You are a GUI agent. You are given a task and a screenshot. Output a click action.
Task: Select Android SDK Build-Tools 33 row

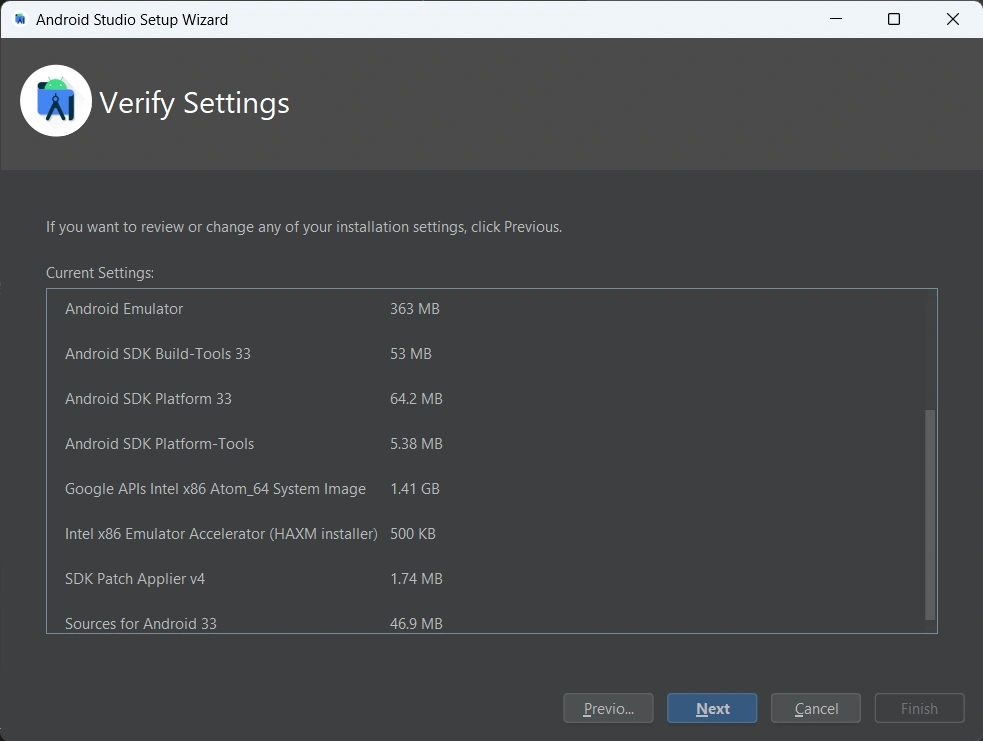click(158, 354)
